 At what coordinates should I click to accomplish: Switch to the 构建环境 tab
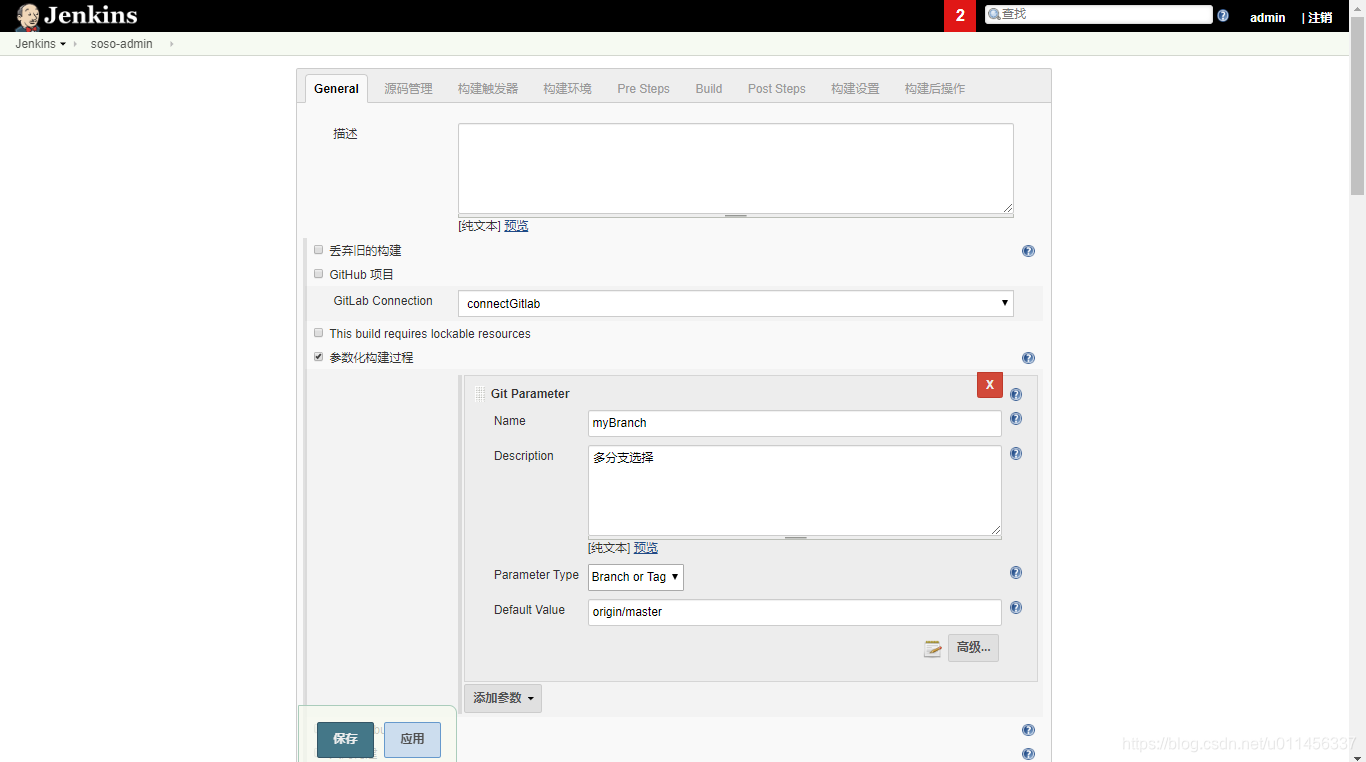pos(567,89)
